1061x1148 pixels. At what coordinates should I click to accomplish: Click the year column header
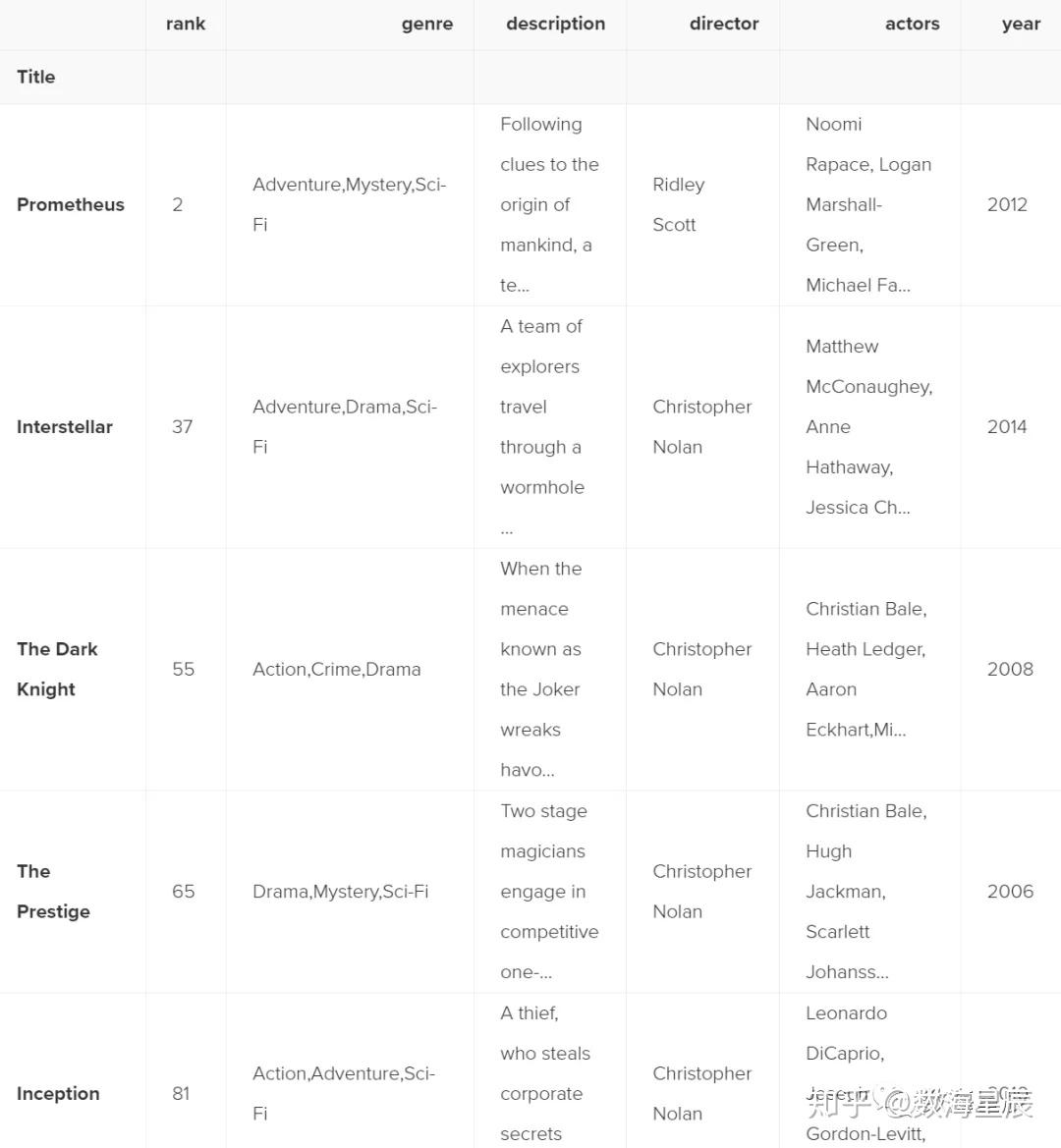1021,24
